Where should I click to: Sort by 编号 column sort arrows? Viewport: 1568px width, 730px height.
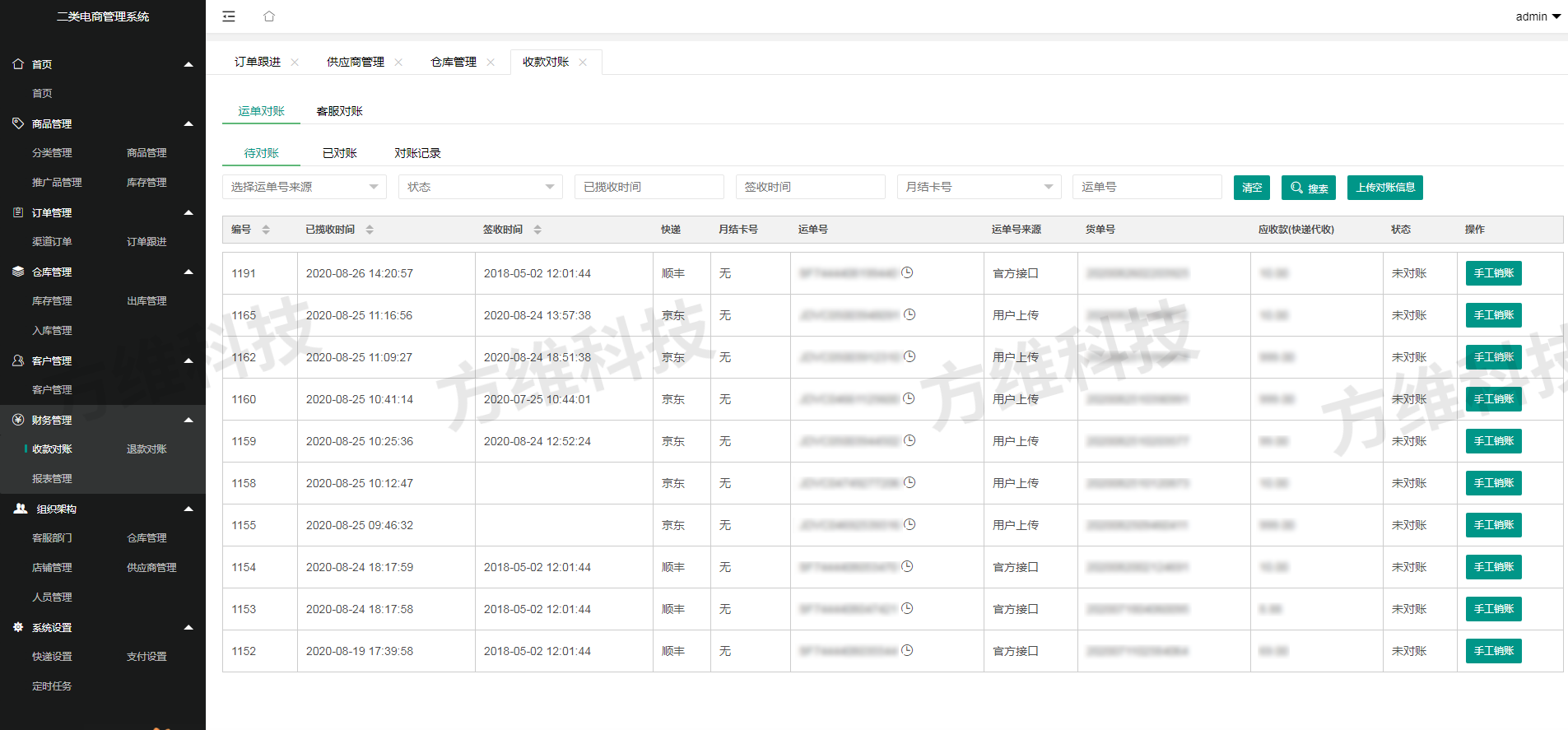tap(266, 230)
